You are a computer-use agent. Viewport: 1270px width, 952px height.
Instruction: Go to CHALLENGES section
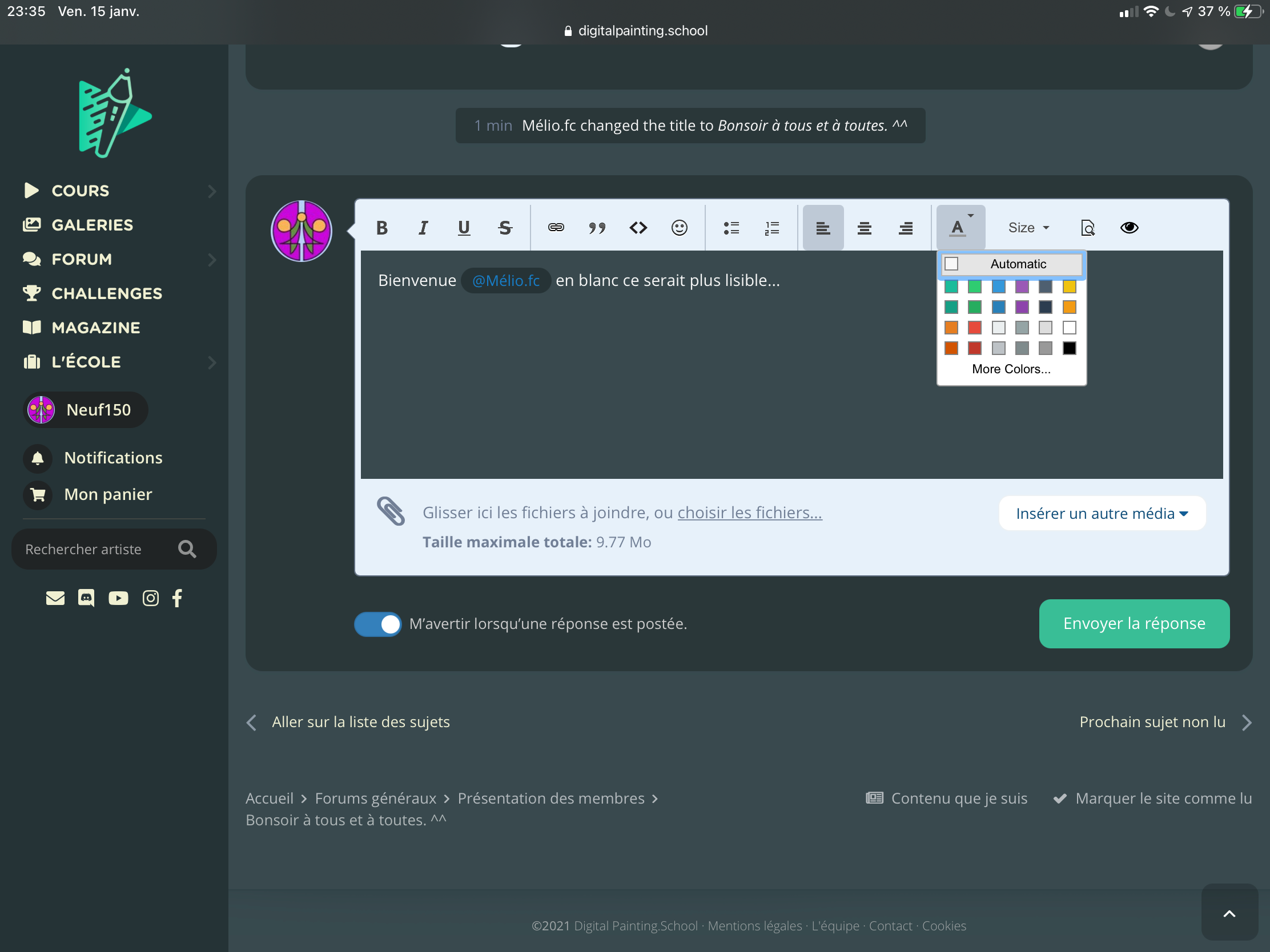[107, 293]
